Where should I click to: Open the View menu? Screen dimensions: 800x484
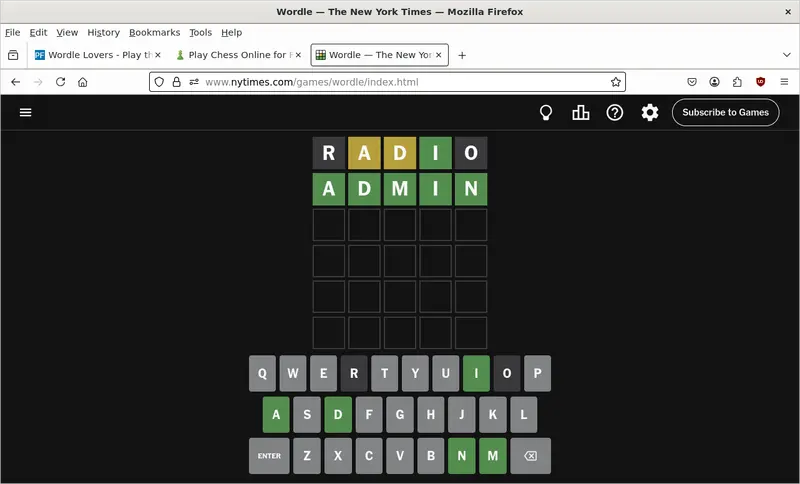pyautogui.click(x=67, y=33)
